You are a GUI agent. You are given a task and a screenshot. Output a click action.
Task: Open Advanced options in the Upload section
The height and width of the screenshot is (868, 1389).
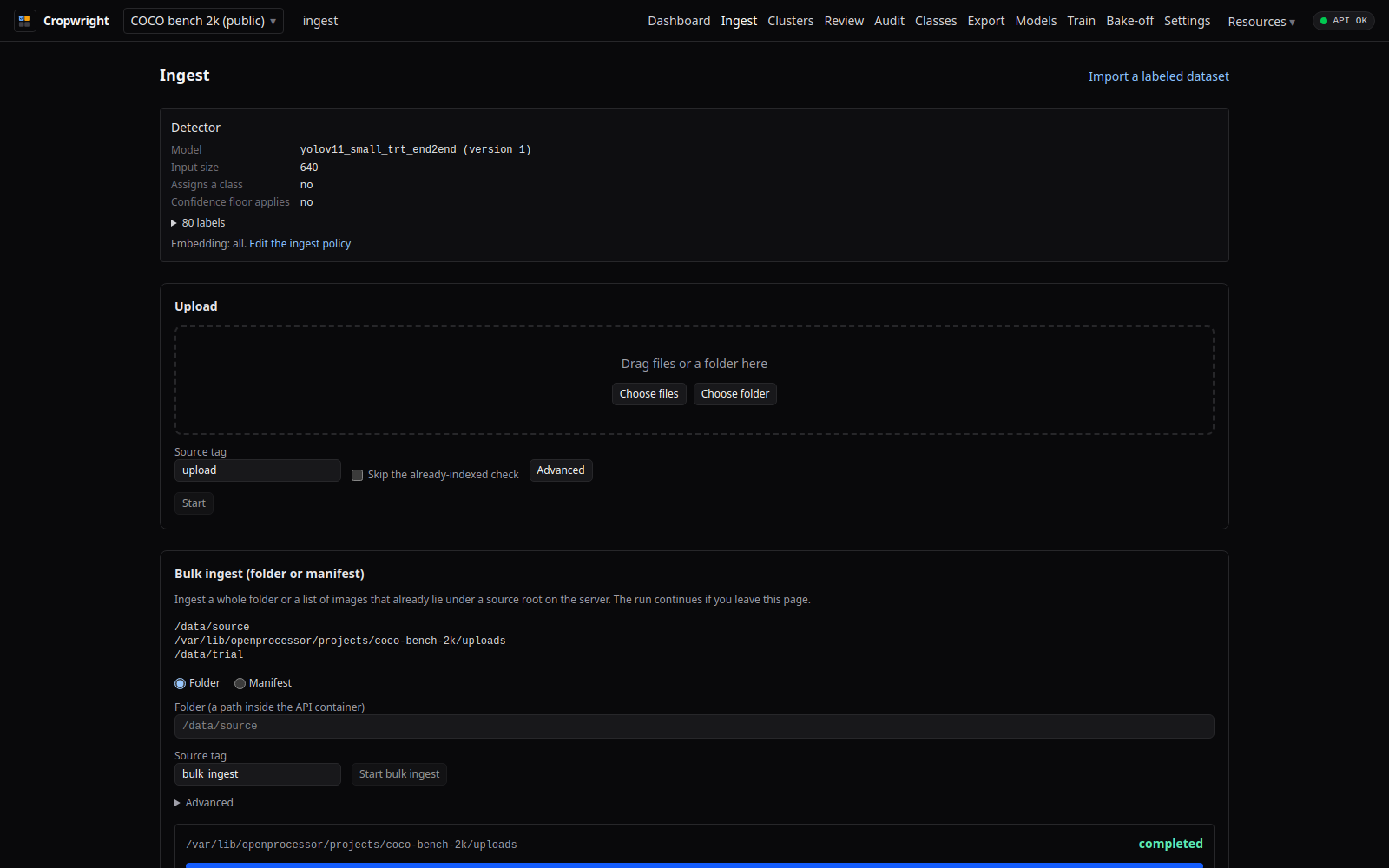(x=561, y=470)
